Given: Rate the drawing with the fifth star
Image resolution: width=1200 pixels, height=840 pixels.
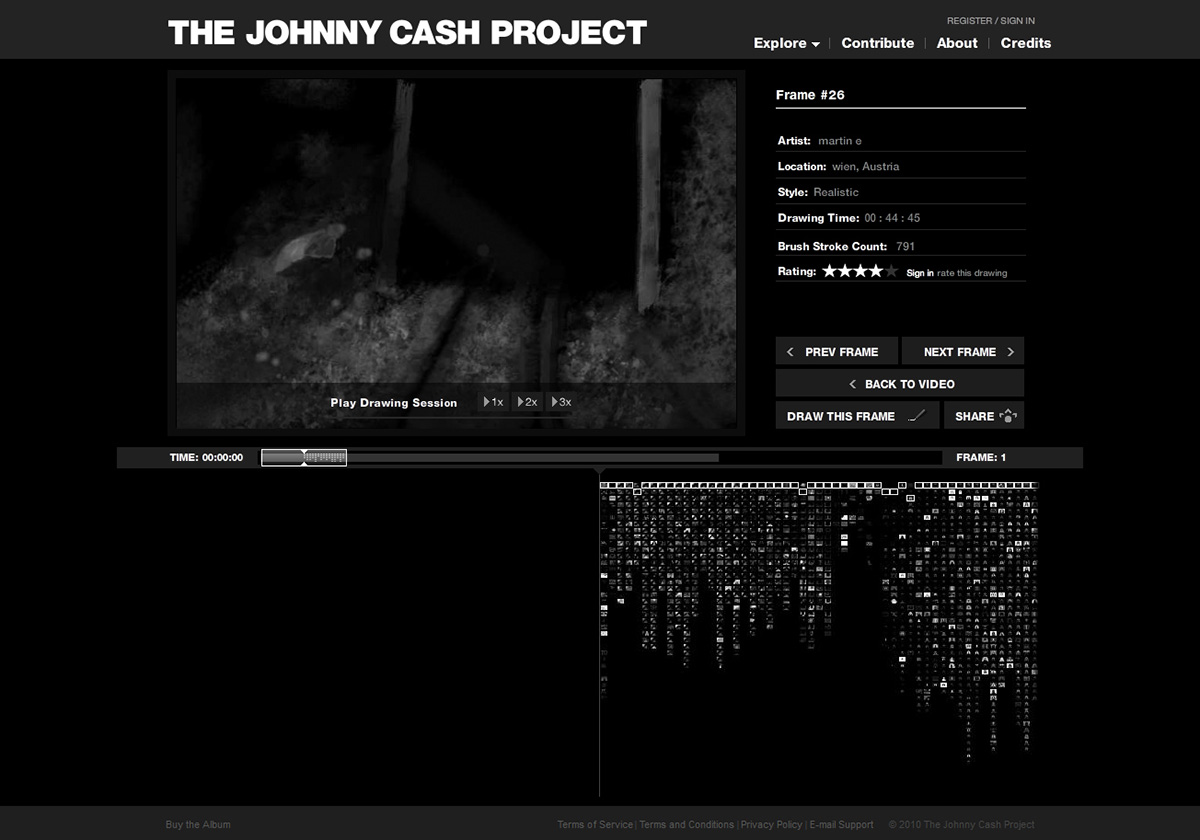Looking at the screenshot, I should [892, 271].
